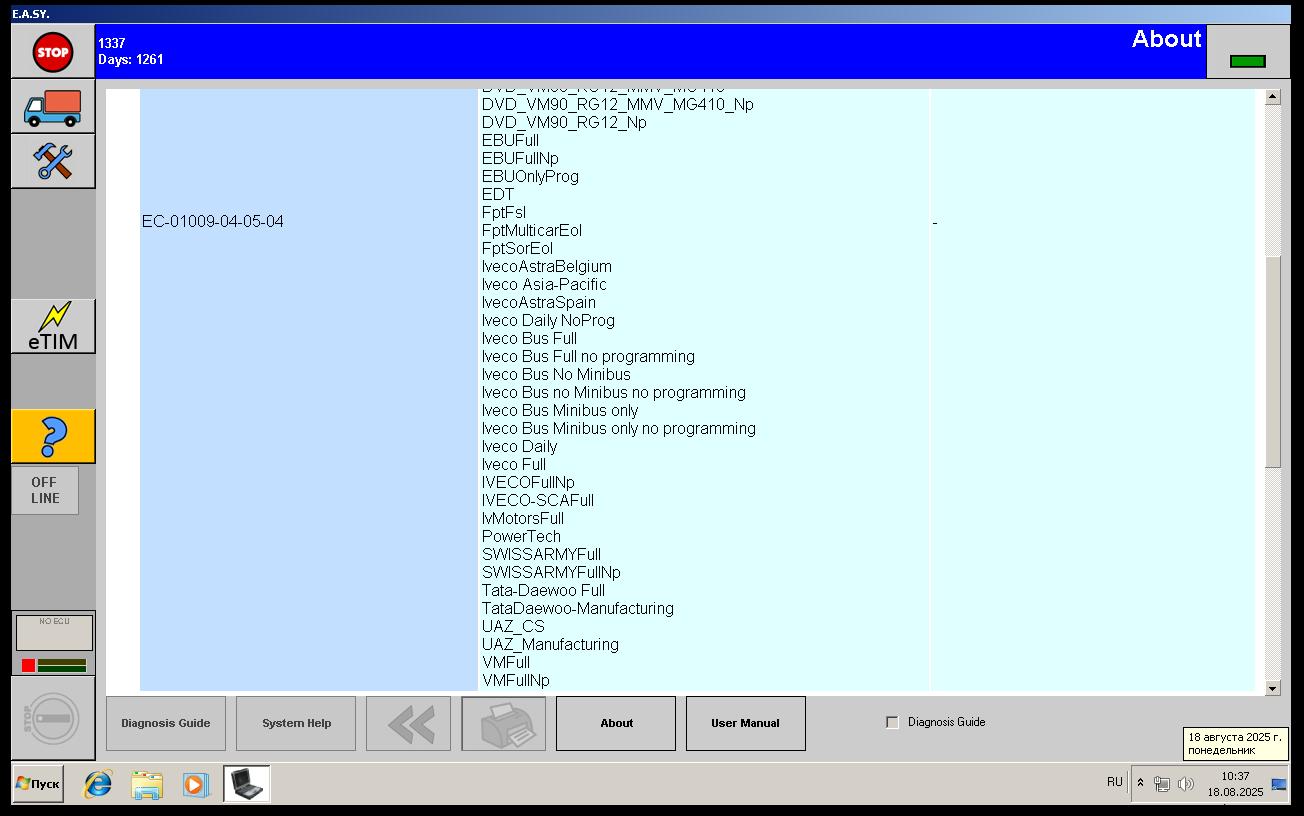Open the truck vehicle selection icon
Viewport: 1304px width, 816px height.
pos(53,106)
